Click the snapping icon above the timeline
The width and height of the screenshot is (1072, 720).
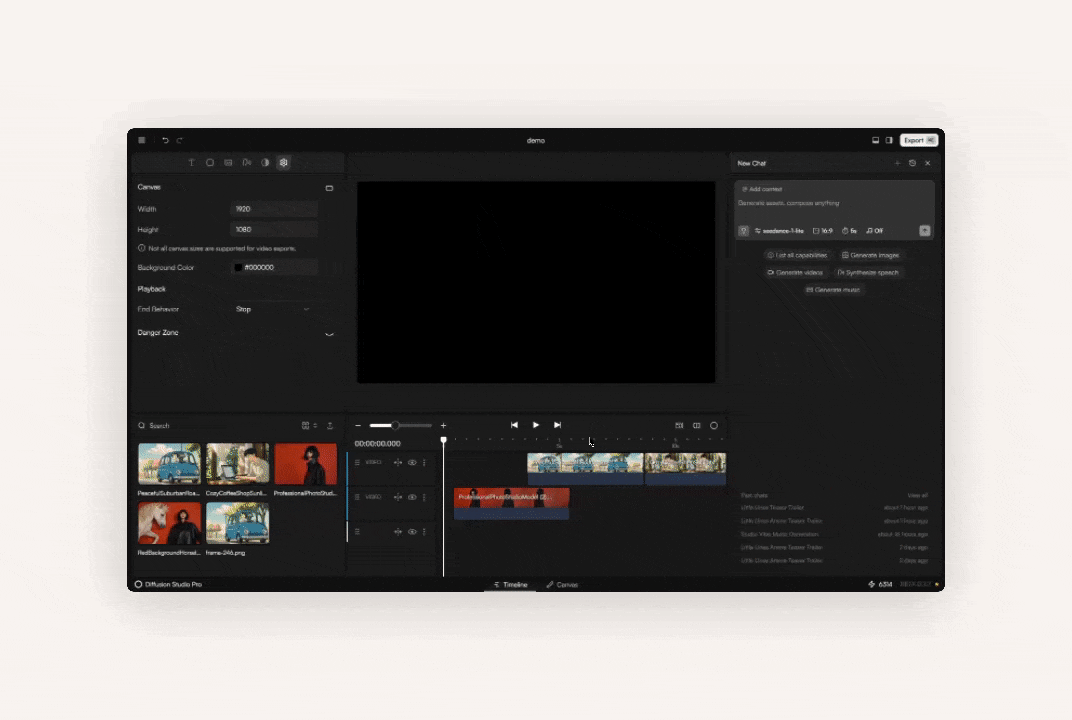679,425
